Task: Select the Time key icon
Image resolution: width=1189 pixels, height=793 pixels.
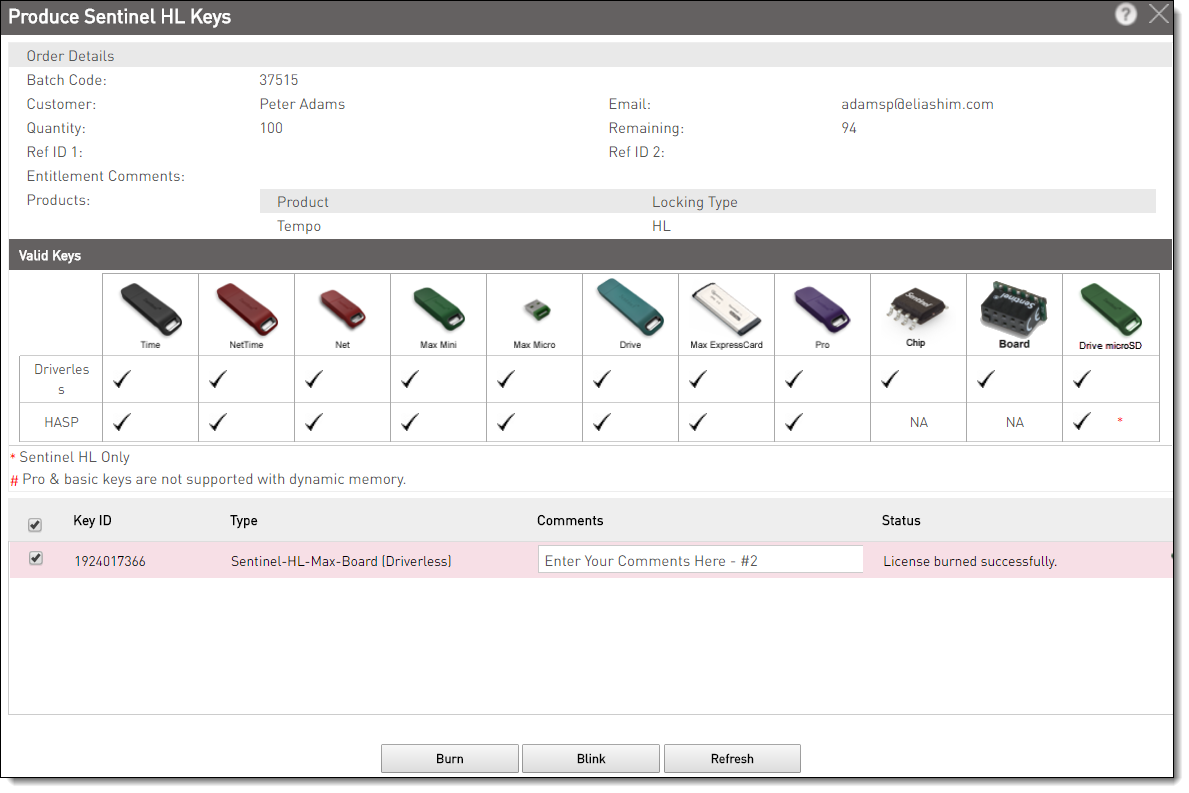Action: point(150,310)
